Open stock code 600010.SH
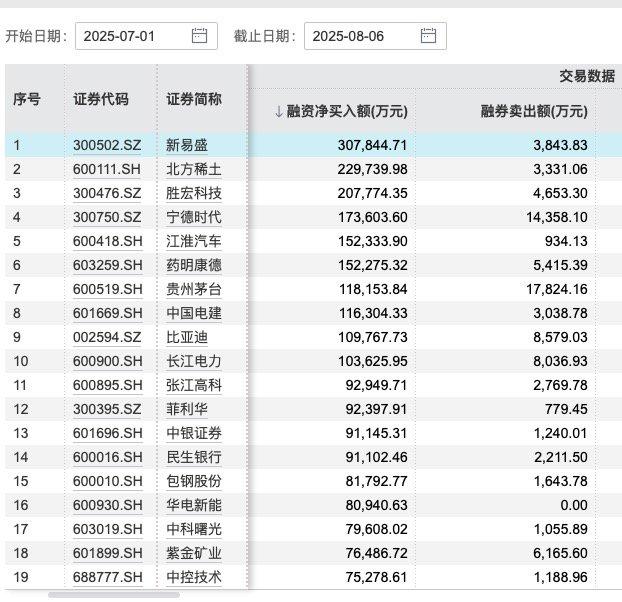 108,481
